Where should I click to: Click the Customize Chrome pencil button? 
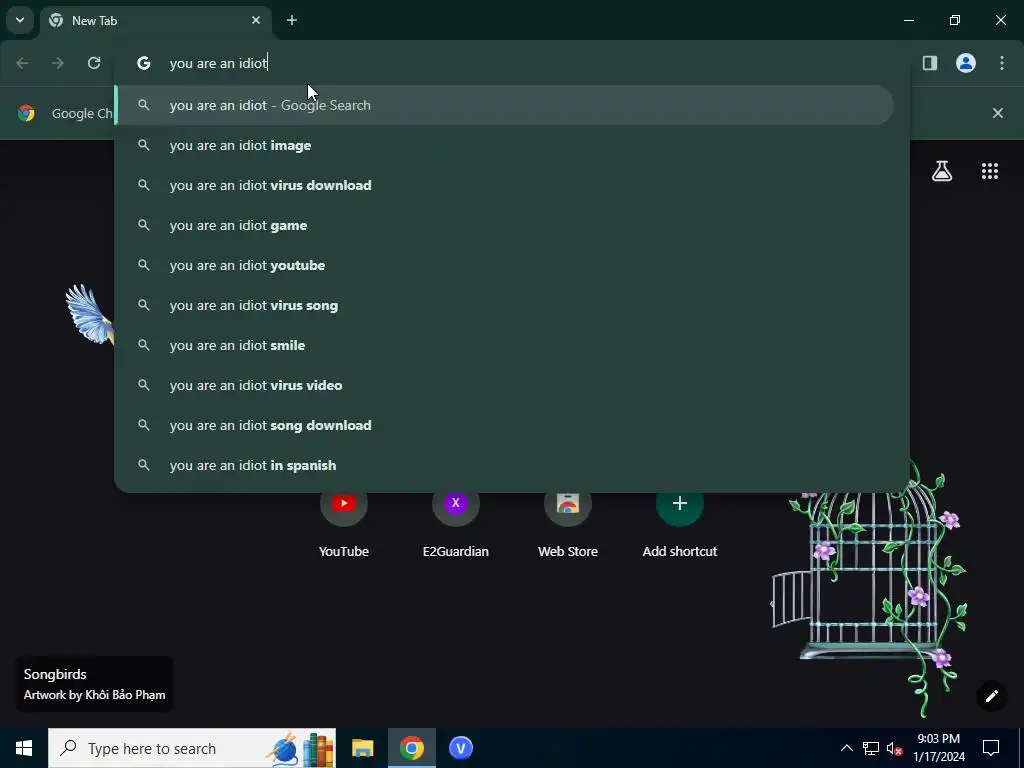click(991, 696)
